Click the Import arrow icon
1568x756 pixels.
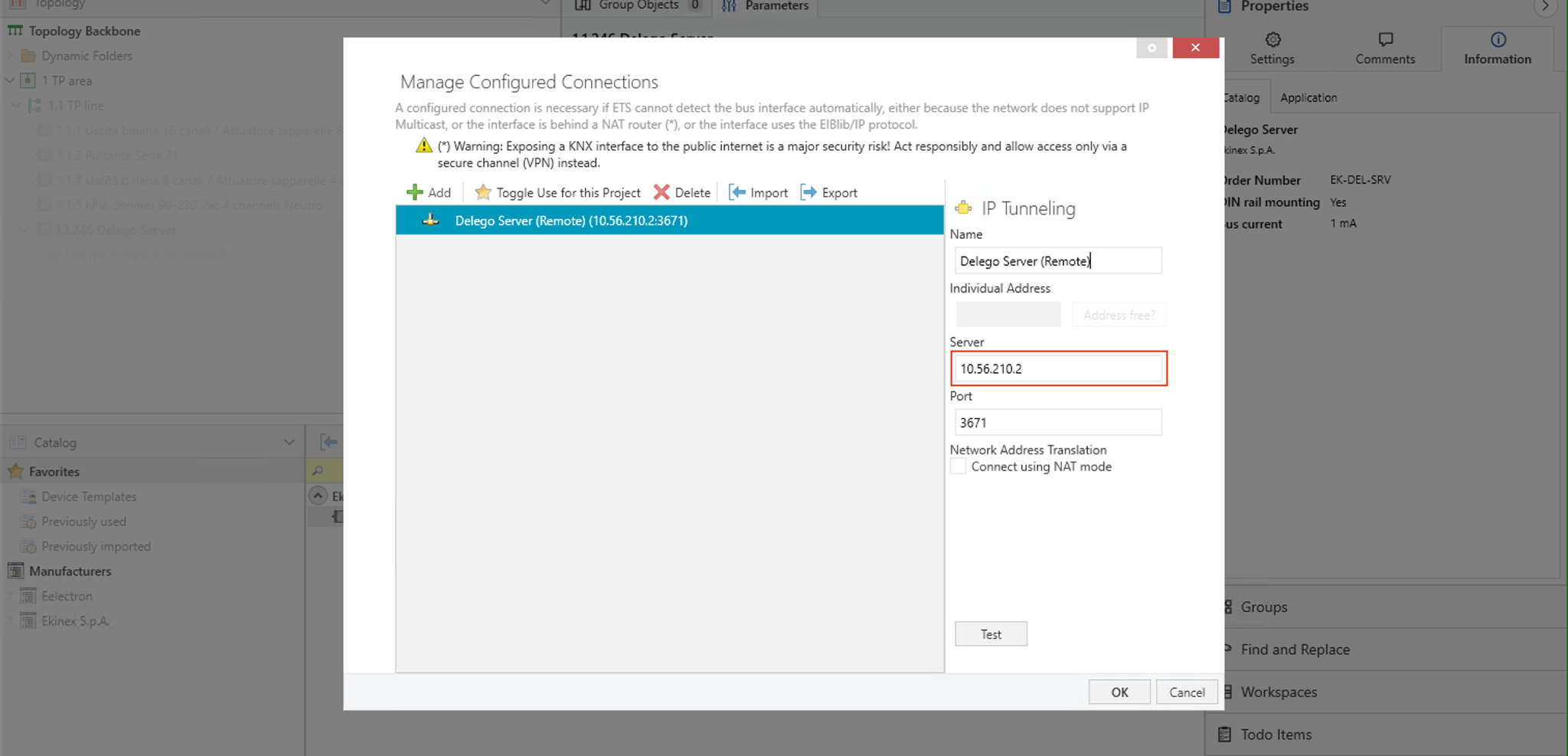click(x=737, y=192)
